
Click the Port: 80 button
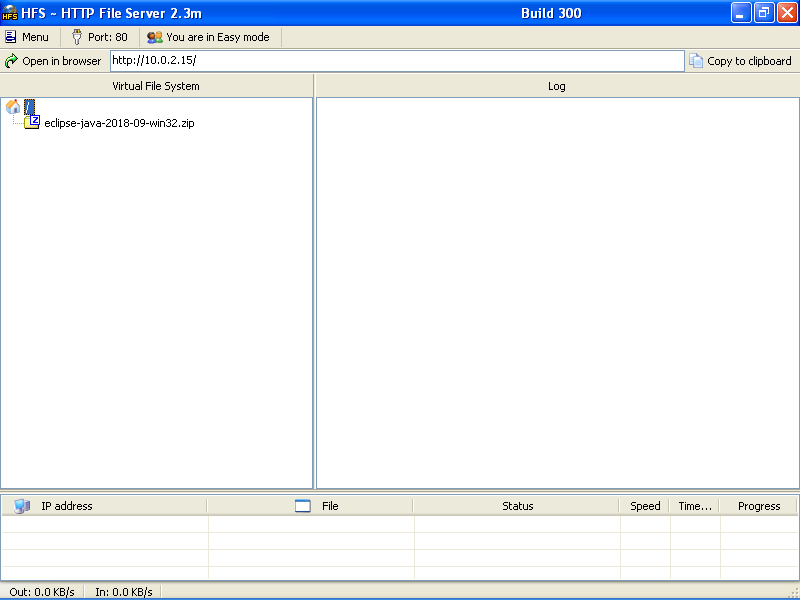tap(99, 37)
